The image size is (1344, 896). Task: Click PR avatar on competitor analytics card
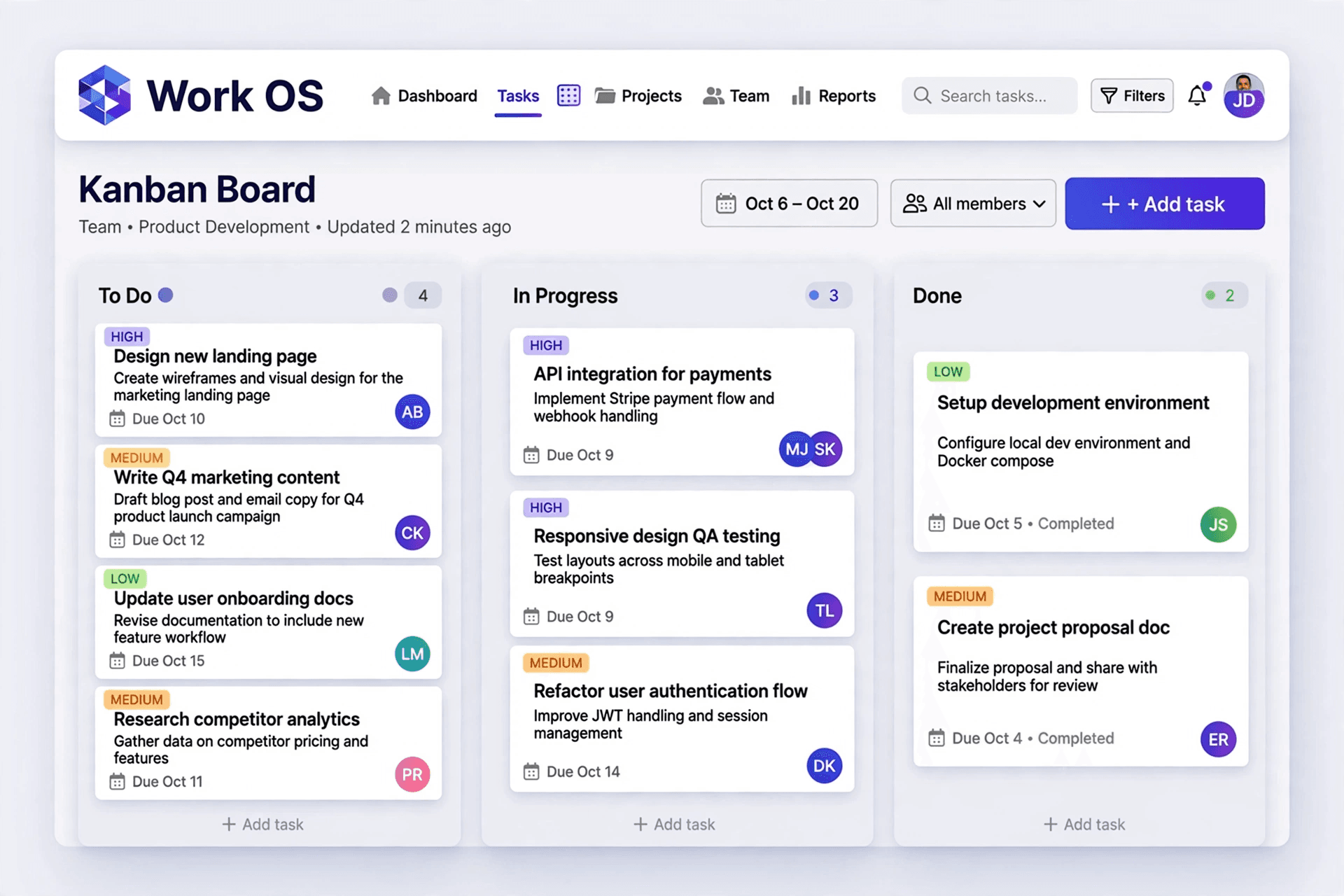(x=412, y=774)
